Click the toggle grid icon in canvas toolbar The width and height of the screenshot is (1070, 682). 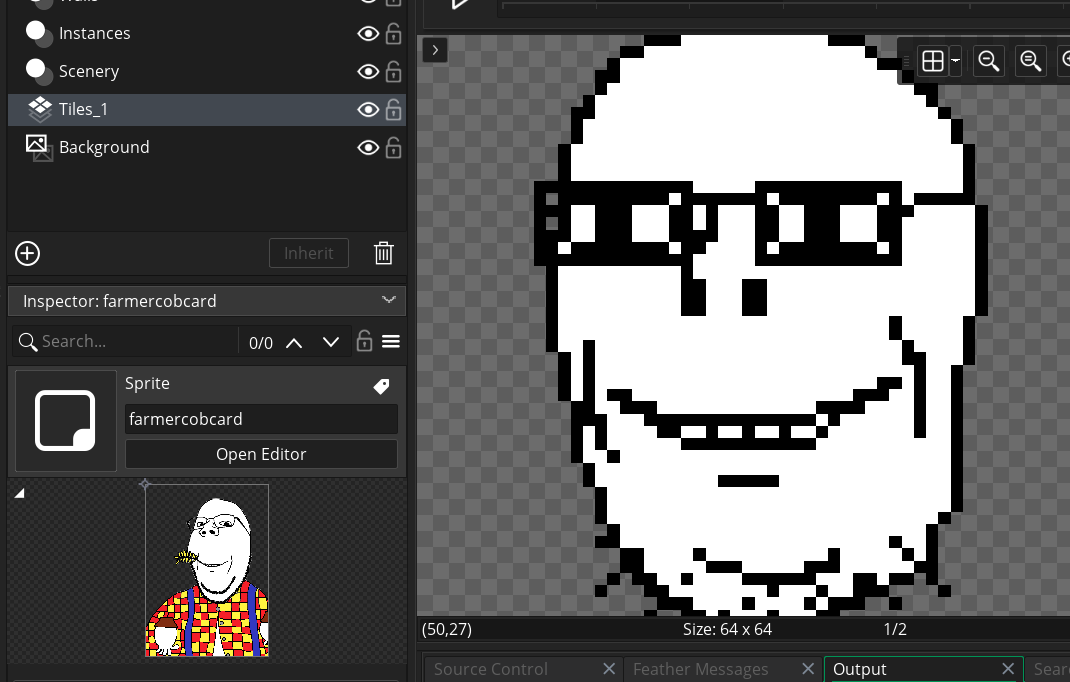tap(932, 62)
